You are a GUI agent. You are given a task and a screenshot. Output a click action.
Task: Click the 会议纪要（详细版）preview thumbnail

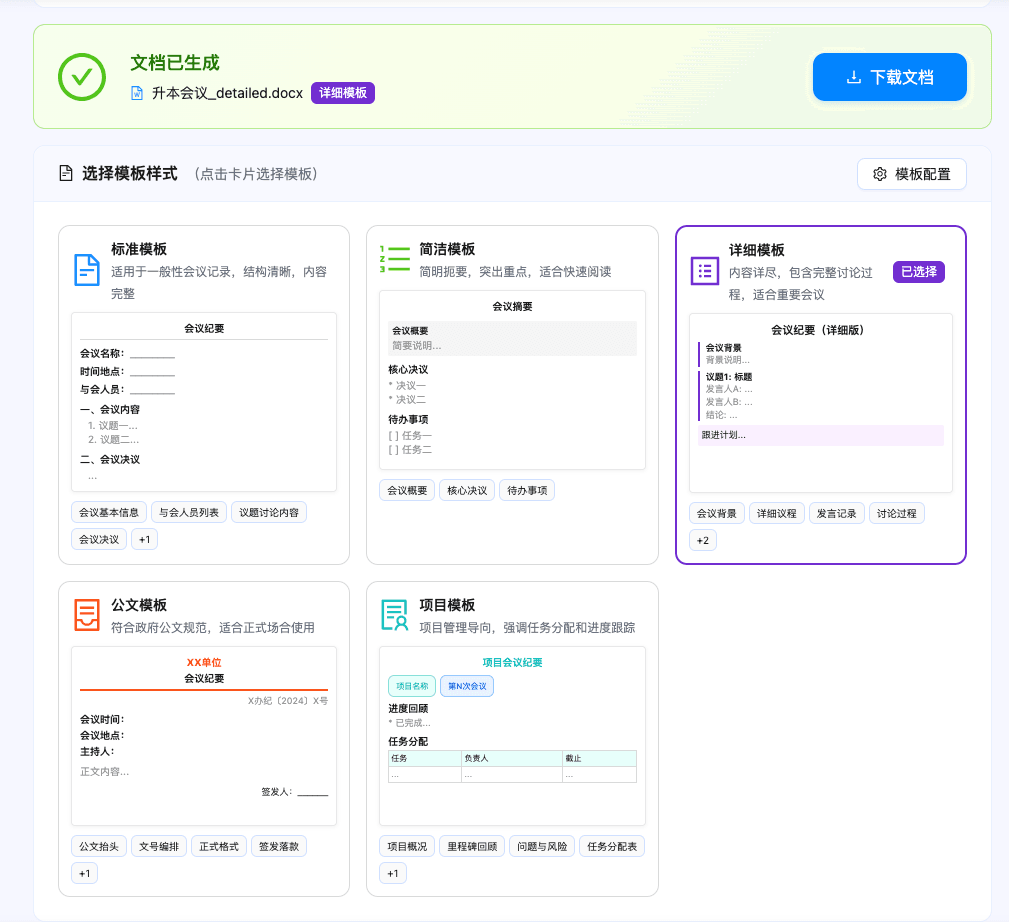click(x=820, y=403)
